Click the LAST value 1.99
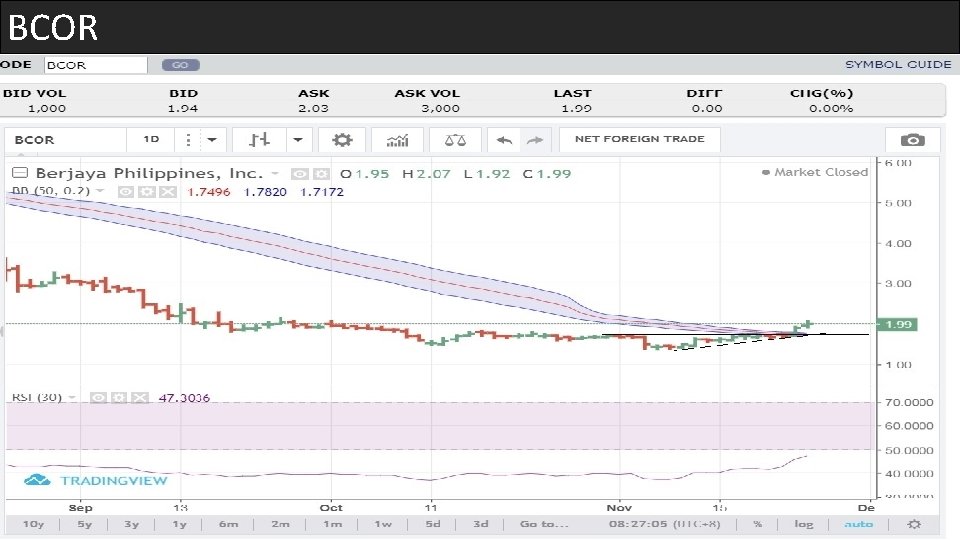Image resolution: width=960 pixels, height=540 pixels. click(577, 108)
